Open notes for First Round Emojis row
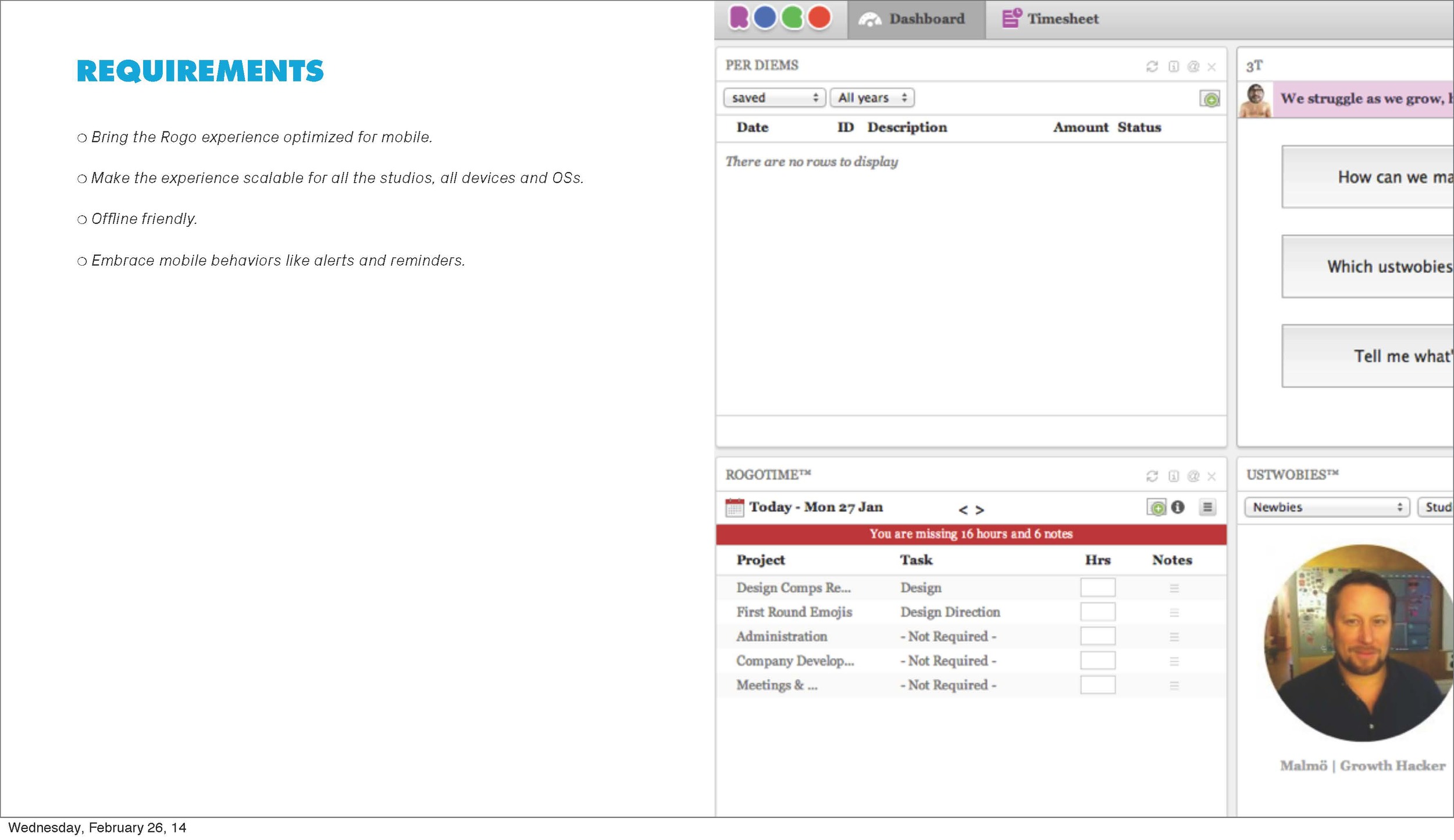The height and width of the screenshot is (840, 1454). click(x=1174, y=613)
